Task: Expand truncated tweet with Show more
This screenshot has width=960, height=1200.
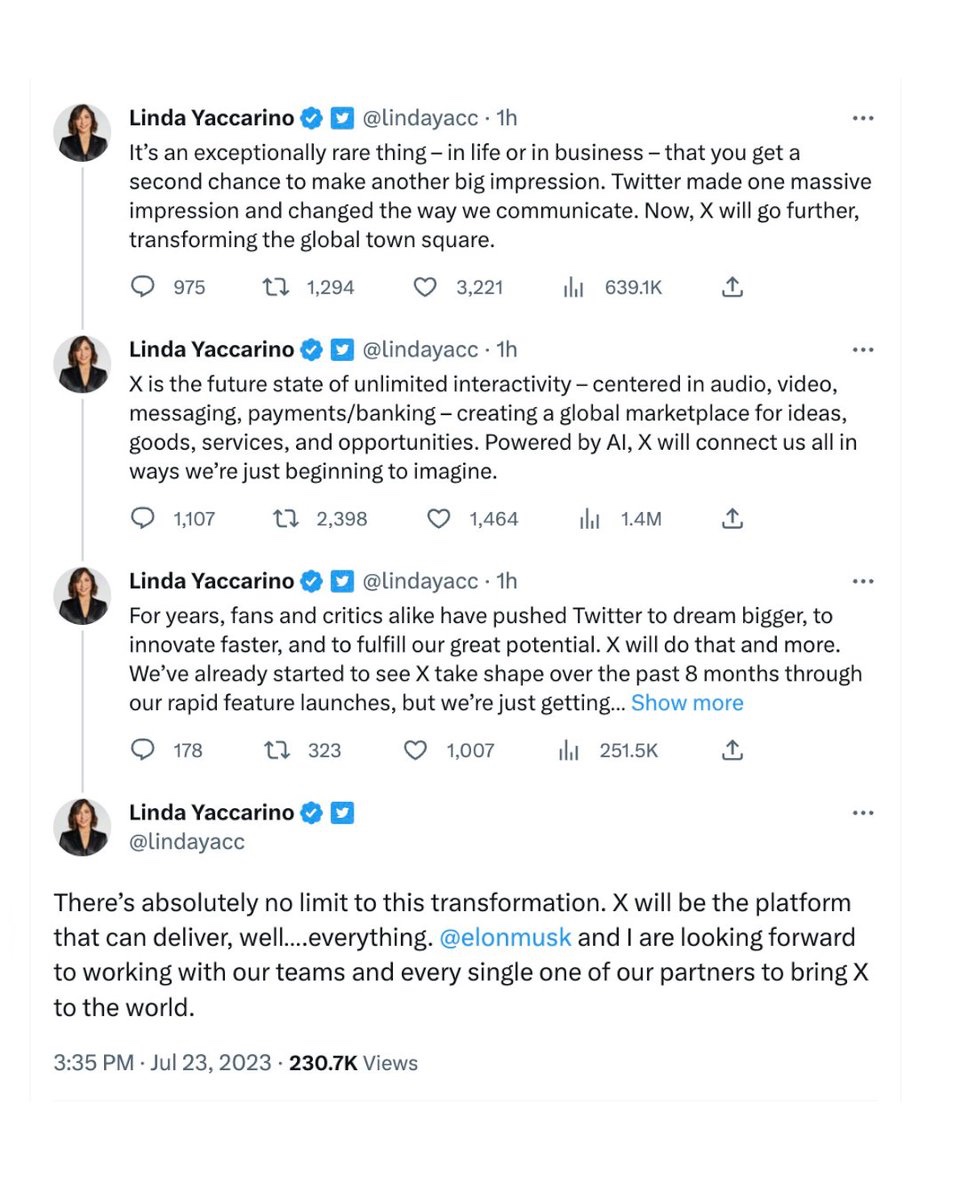Action: (687, 703)
